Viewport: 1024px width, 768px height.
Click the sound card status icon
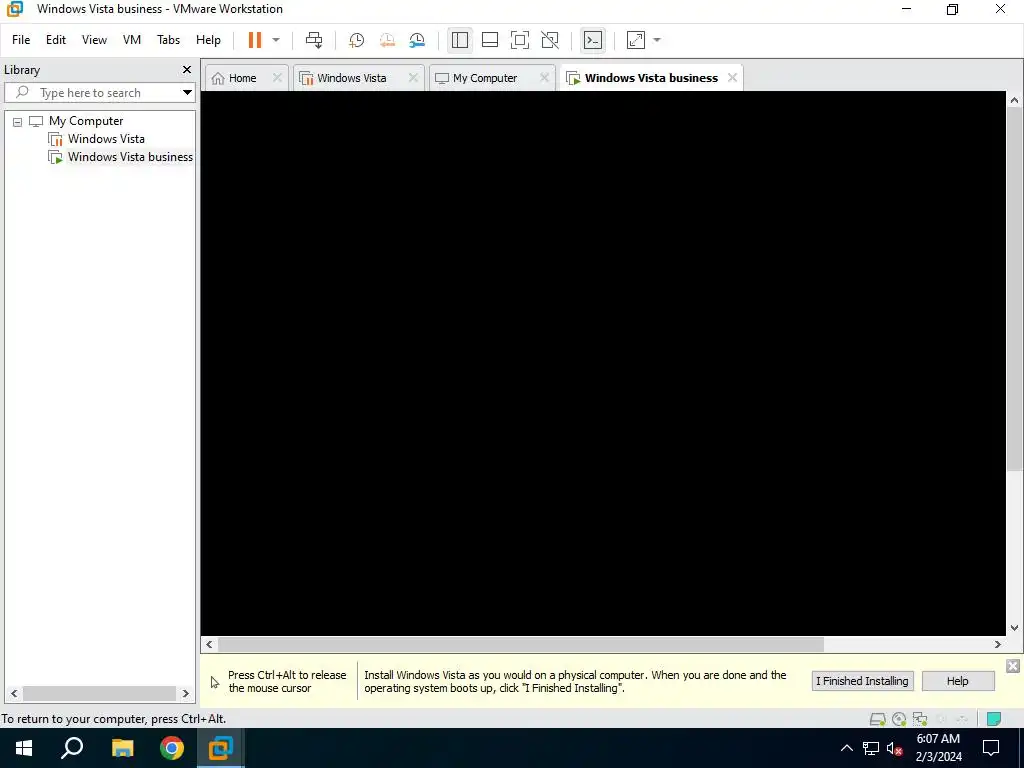(941, 719)
